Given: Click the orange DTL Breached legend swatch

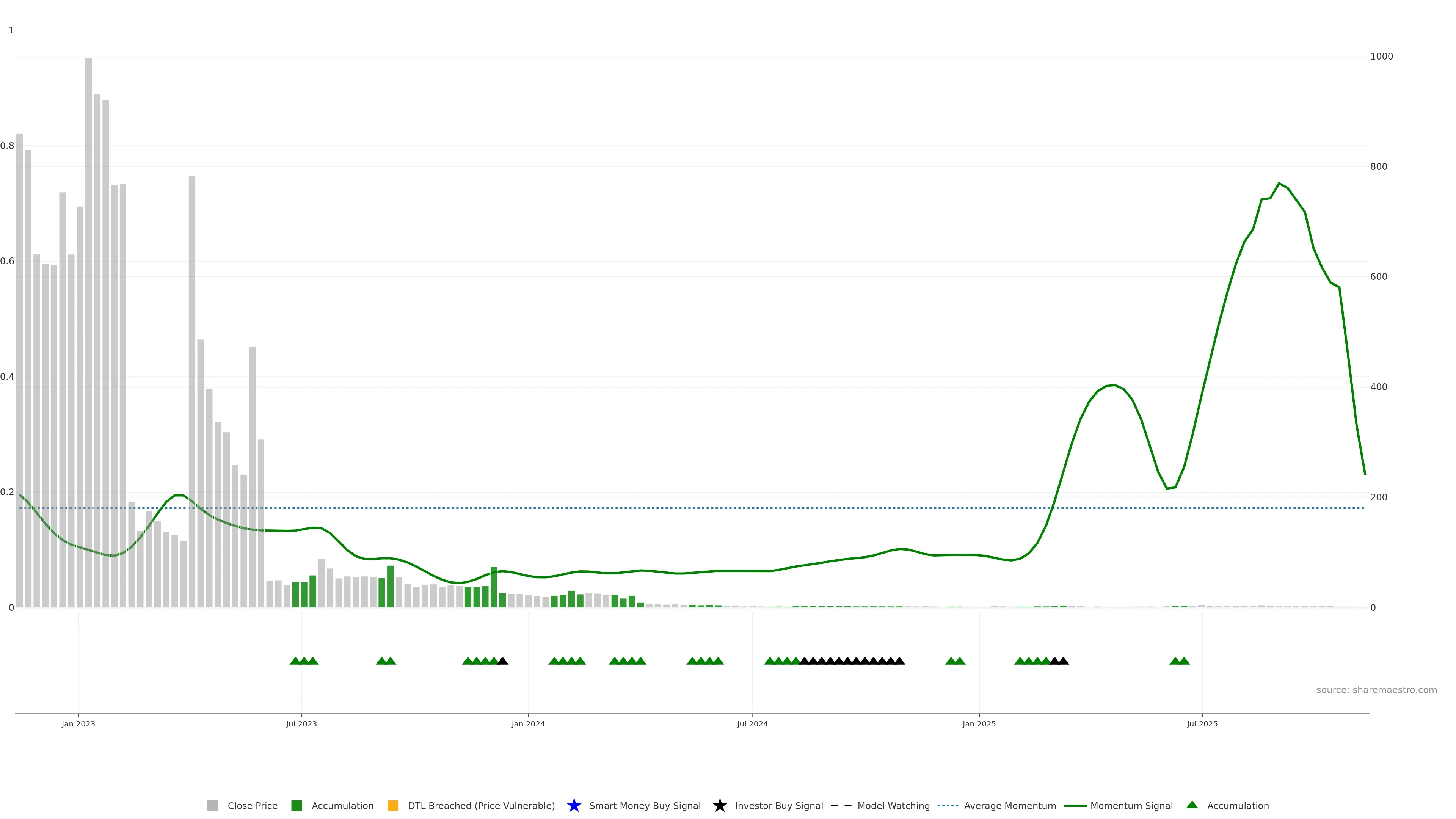Looking at the screenshot, I should coord(392,805).
